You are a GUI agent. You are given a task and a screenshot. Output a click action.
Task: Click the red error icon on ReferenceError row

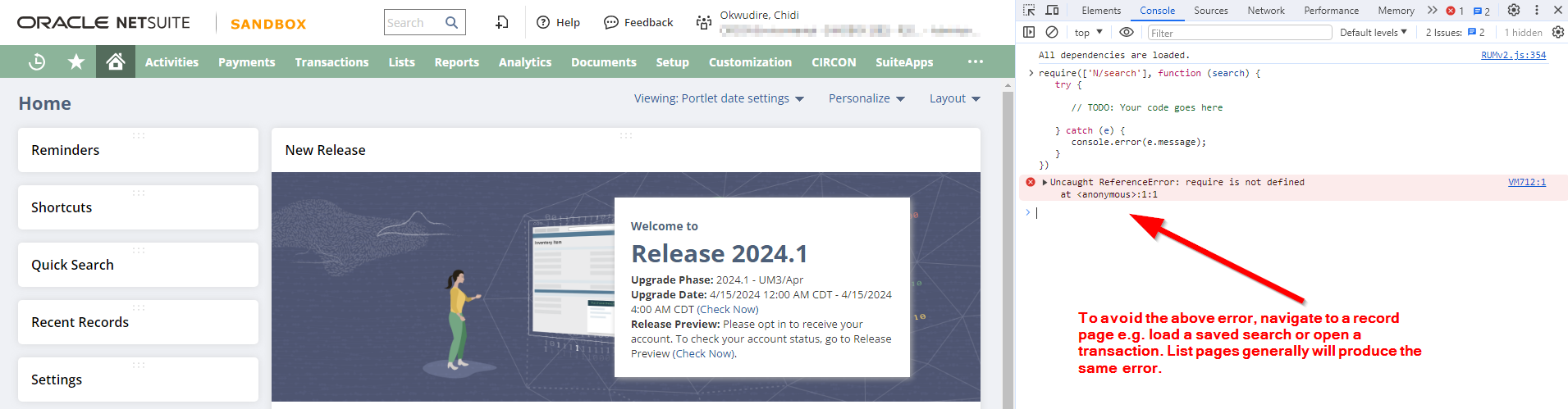click(x=1031, y=182)
